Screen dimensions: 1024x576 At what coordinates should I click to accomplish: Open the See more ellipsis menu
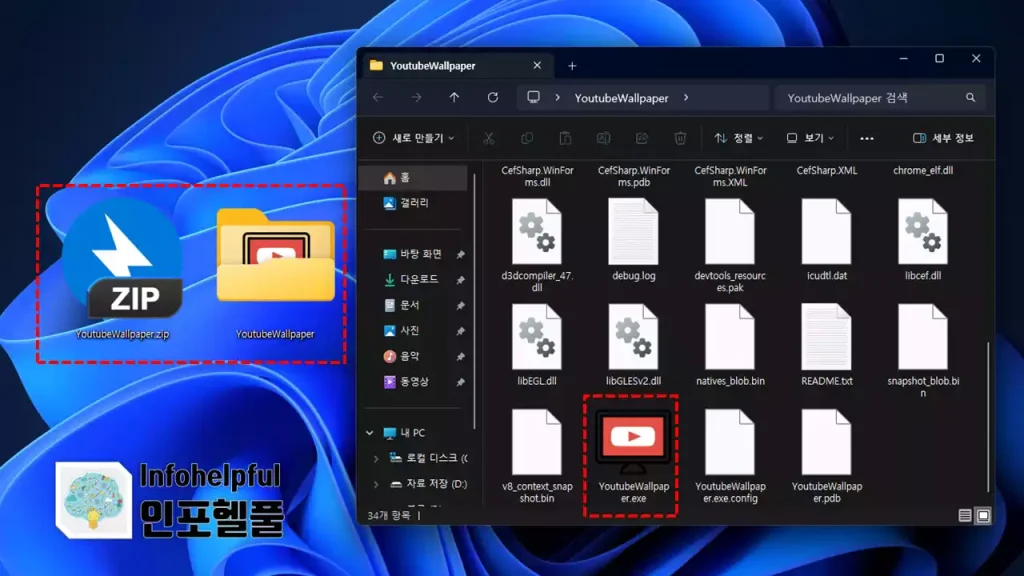867,138
